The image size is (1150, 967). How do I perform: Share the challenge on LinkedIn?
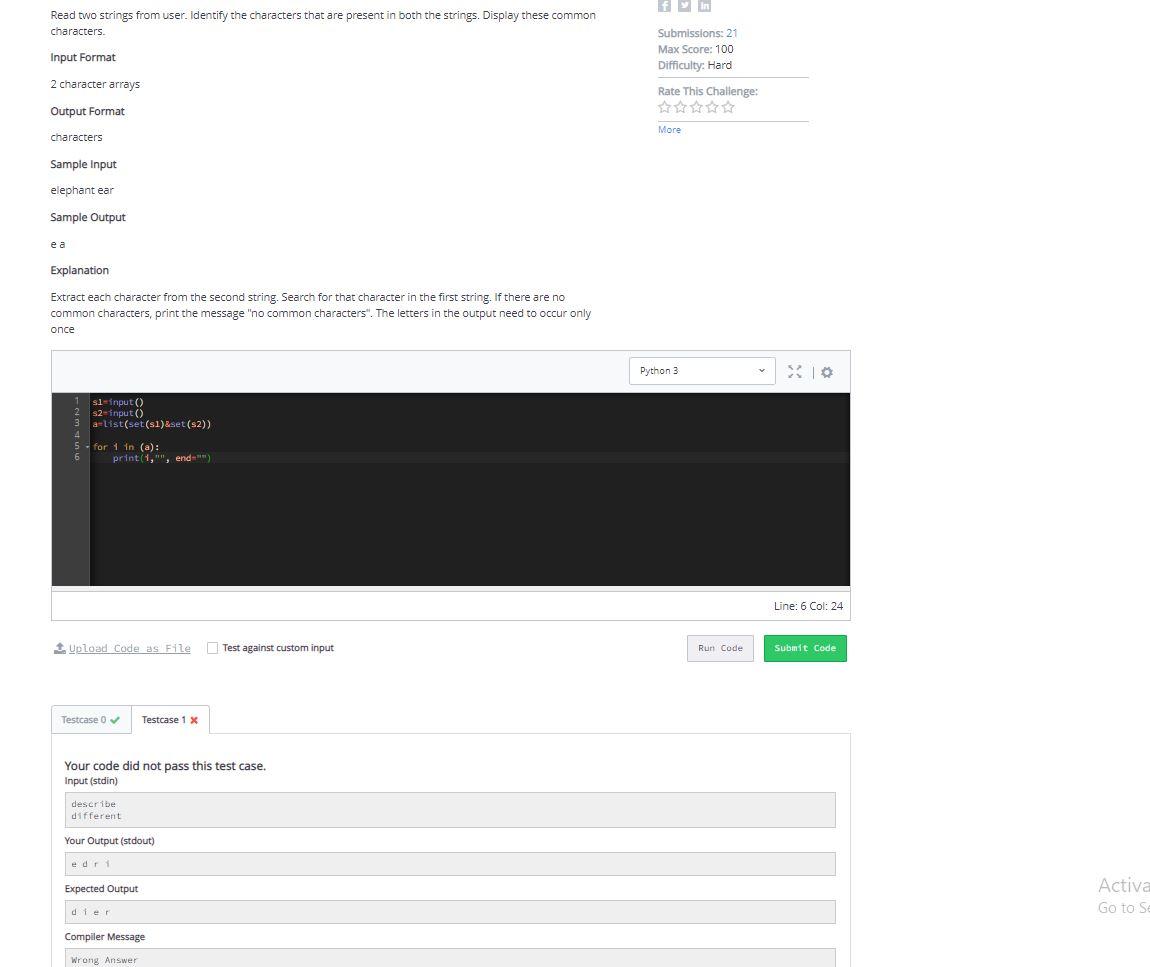click(x=704, y=6)
